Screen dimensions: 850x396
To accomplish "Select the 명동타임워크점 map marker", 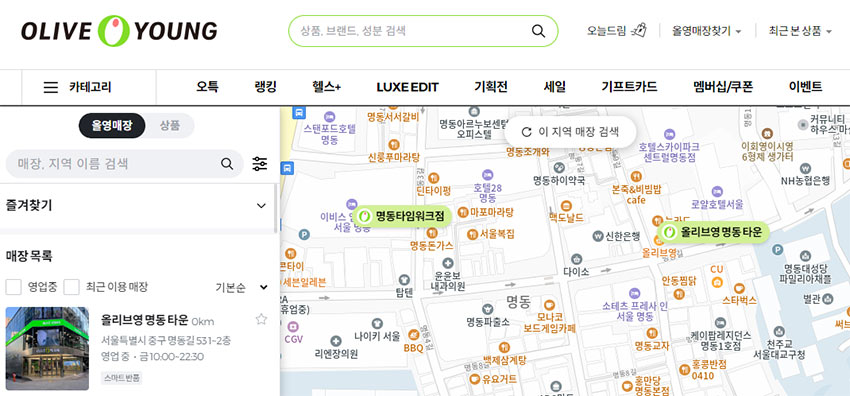I will [x=403, y=216].
